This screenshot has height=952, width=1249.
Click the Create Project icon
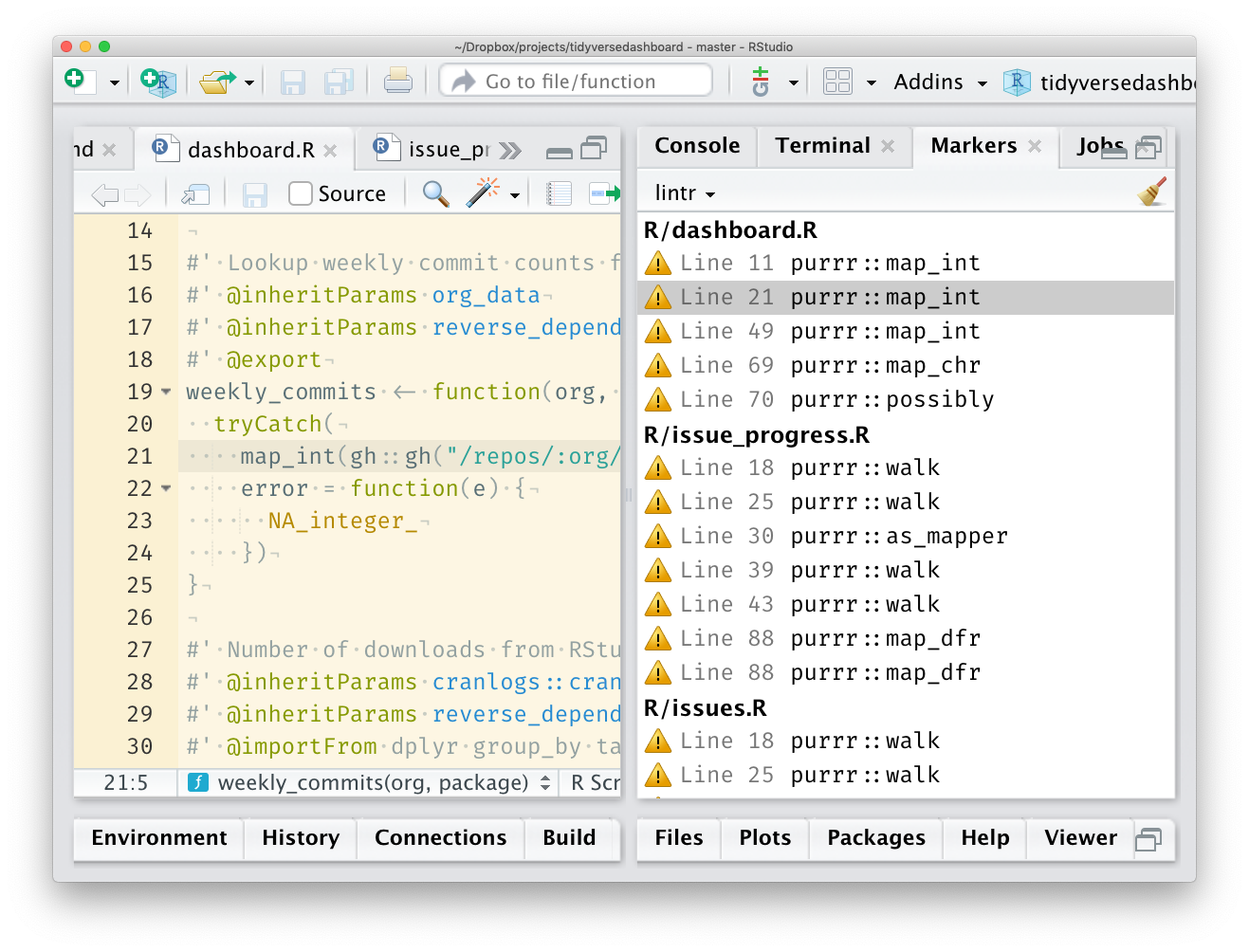click(158, 82)
